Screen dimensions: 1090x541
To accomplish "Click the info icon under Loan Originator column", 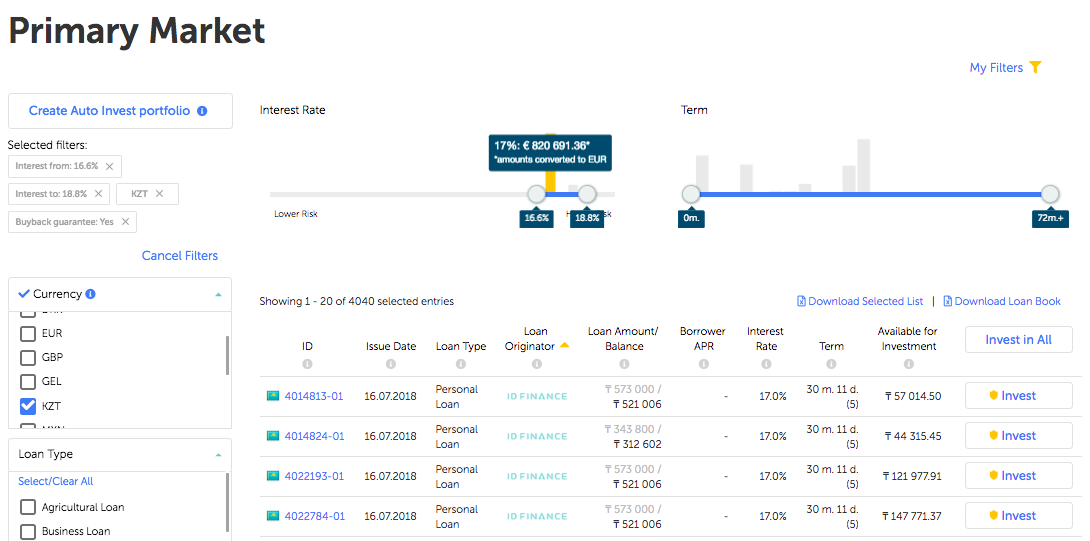I will pos(536,364).
